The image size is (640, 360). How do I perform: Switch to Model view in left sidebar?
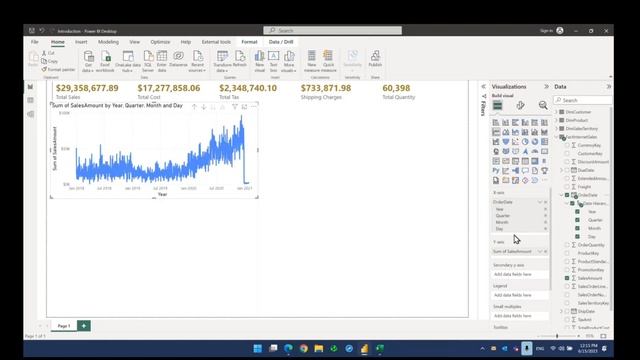pos(31,114)
